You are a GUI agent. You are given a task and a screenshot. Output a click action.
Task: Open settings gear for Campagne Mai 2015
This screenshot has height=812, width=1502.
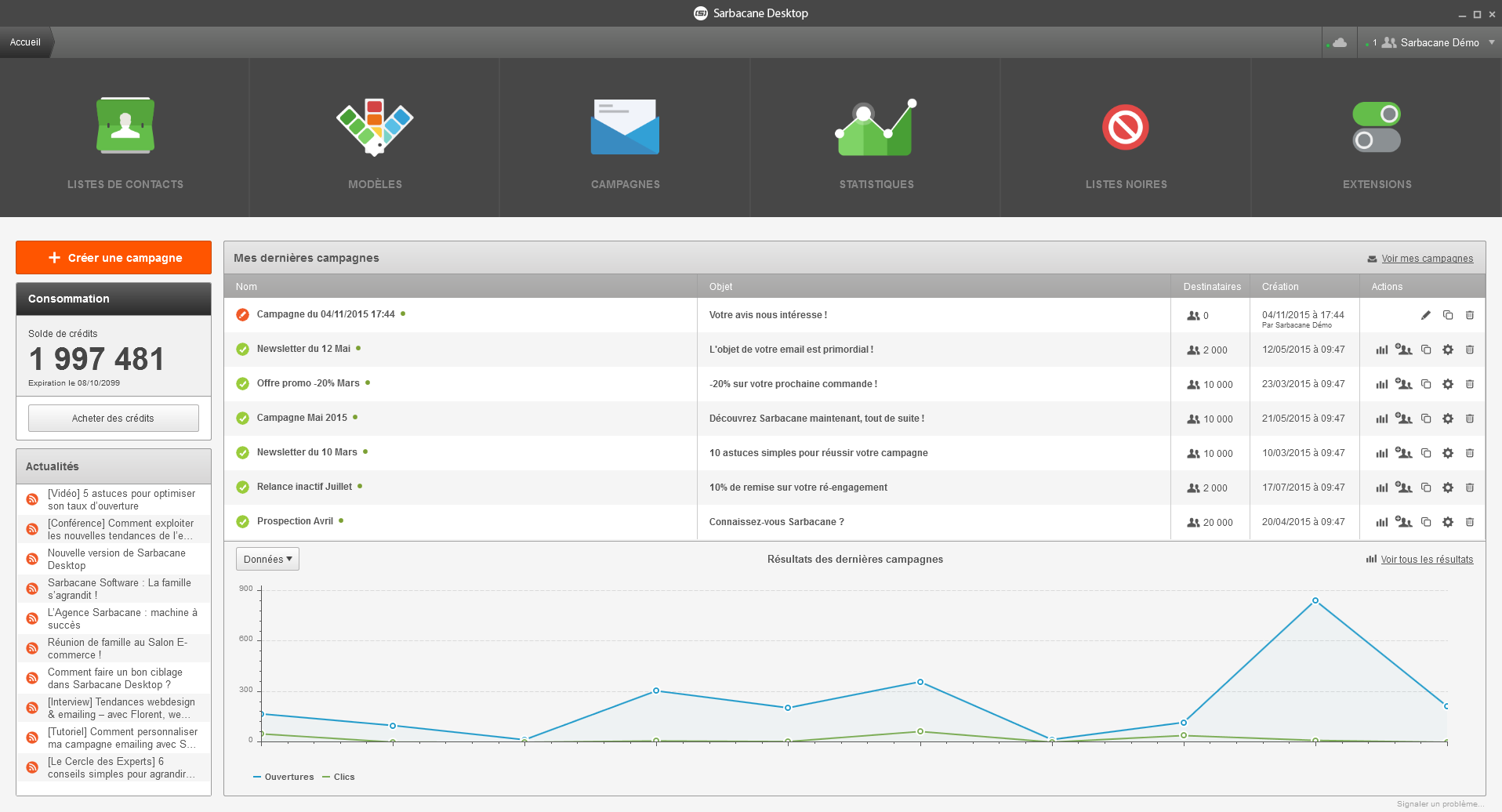click(1448, 419)
